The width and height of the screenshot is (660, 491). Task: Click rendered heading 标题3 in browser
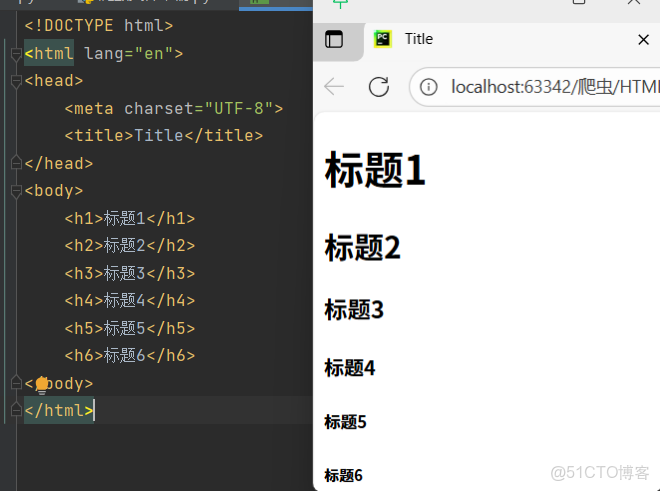[x=354, y=310]
